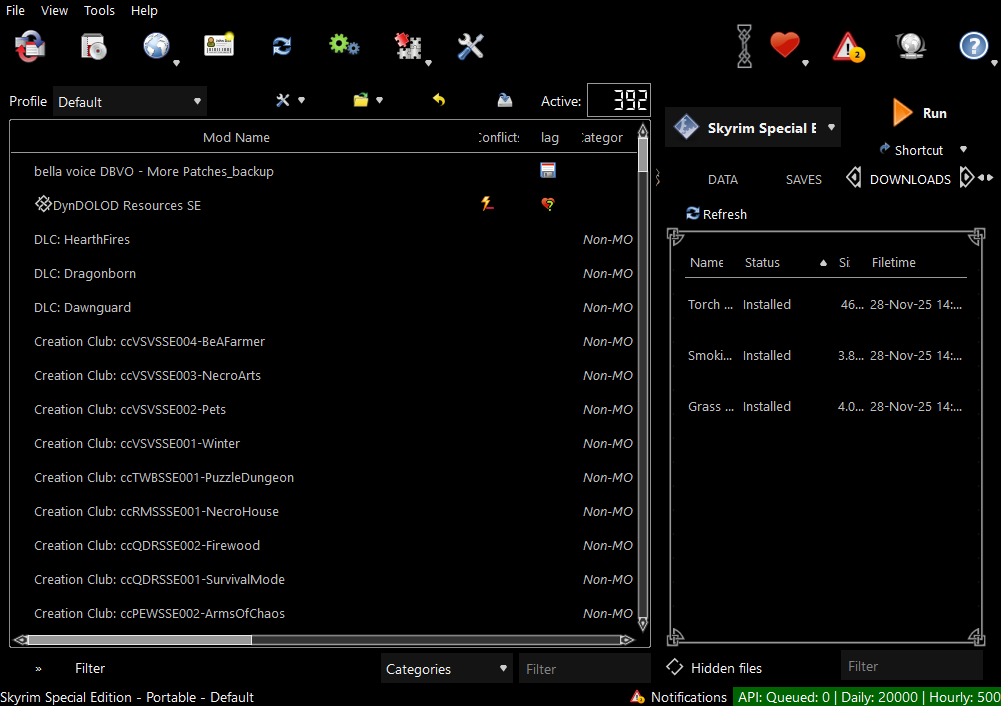
Task: Click the Filter field under the downloads list
Action: coord(911,666)
